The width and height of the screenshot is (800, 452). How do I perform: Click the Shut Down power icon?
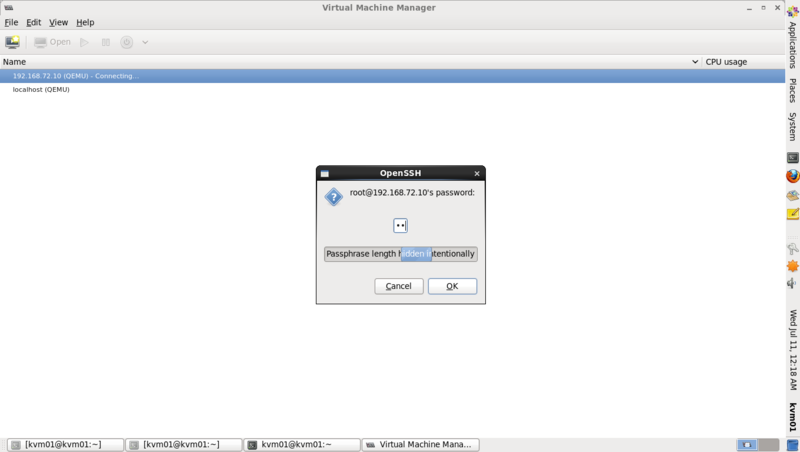click(127, 42)
